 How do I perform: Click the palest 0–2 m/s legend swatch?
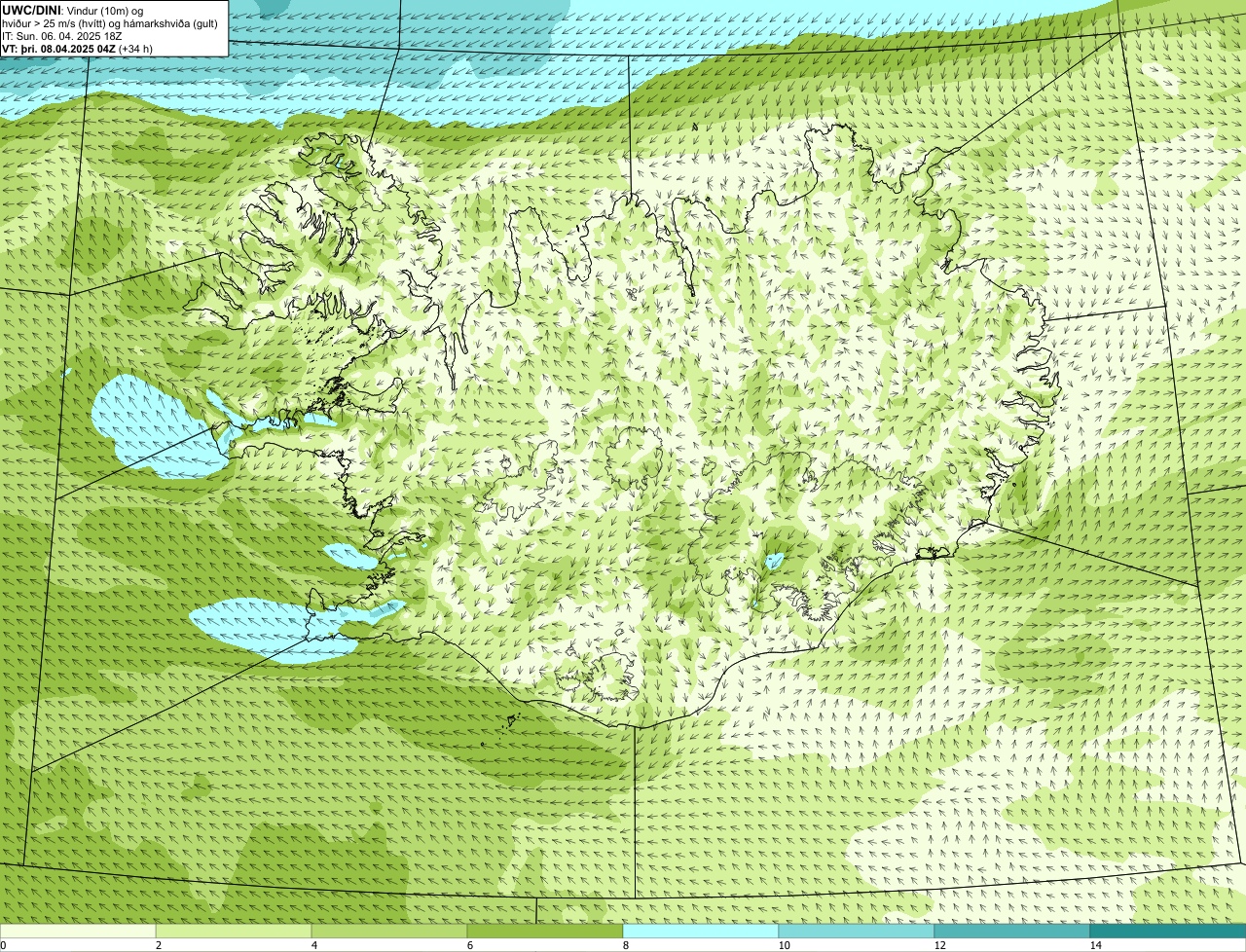pos(78,932)
